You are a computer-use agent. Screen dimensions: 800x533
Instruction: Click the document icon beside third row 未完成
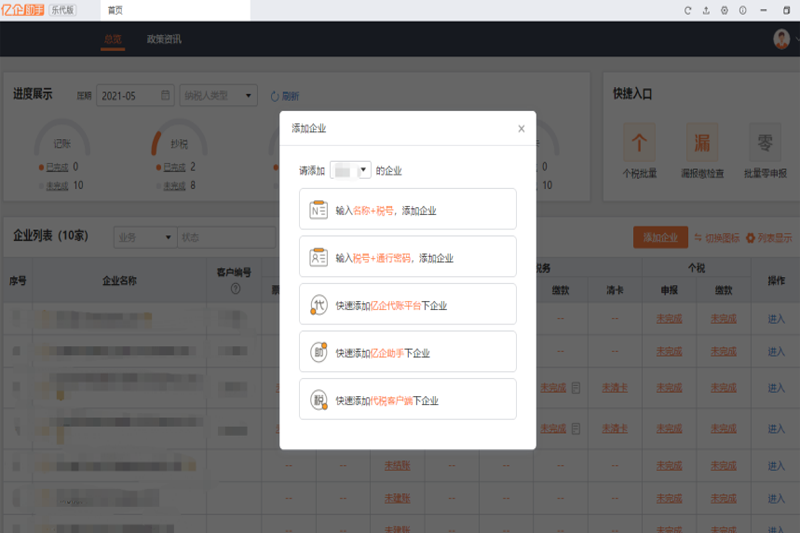click(x=576, y=388)
